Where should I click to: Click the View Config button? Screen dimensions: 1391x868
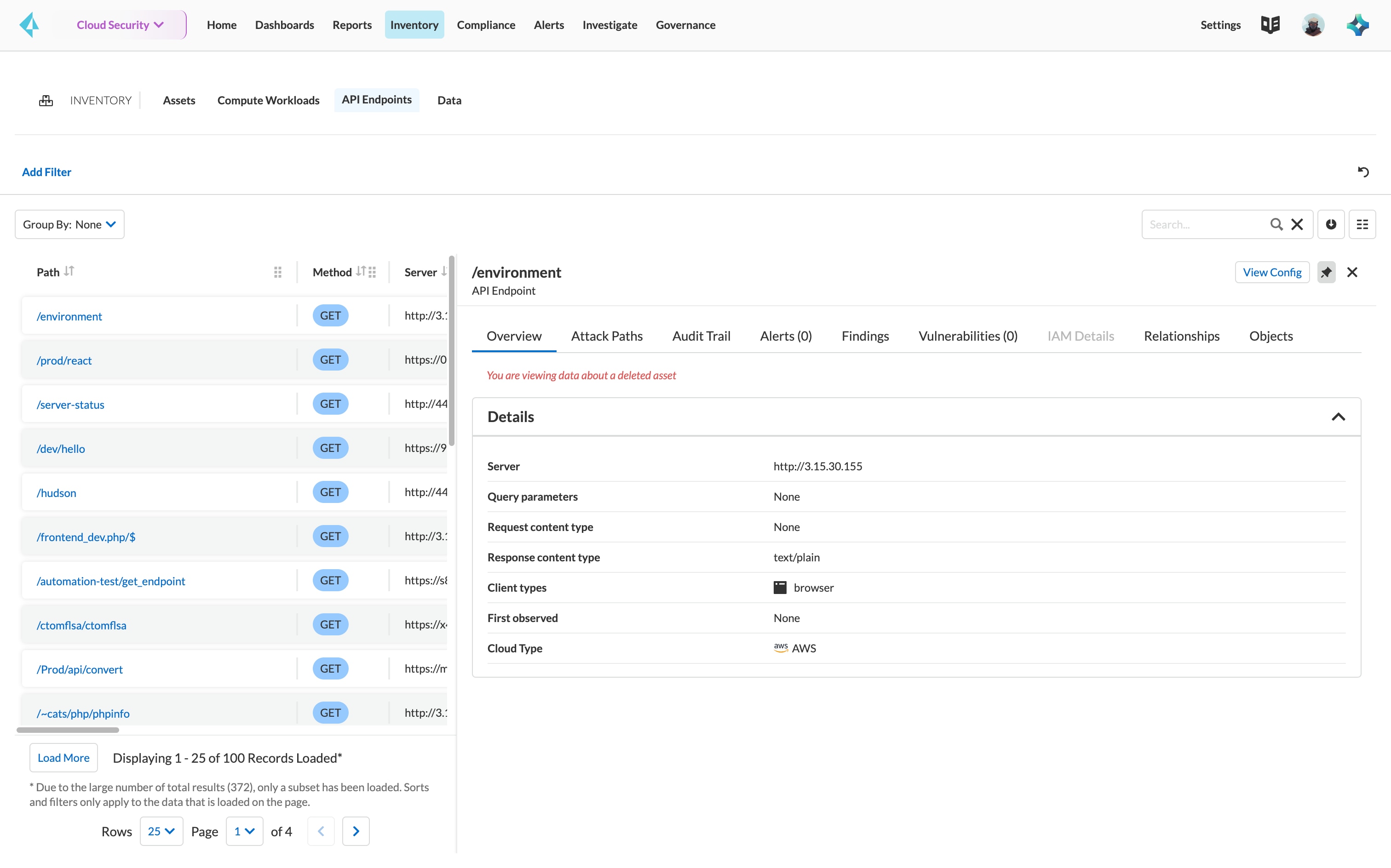(x=1272, y=272)
